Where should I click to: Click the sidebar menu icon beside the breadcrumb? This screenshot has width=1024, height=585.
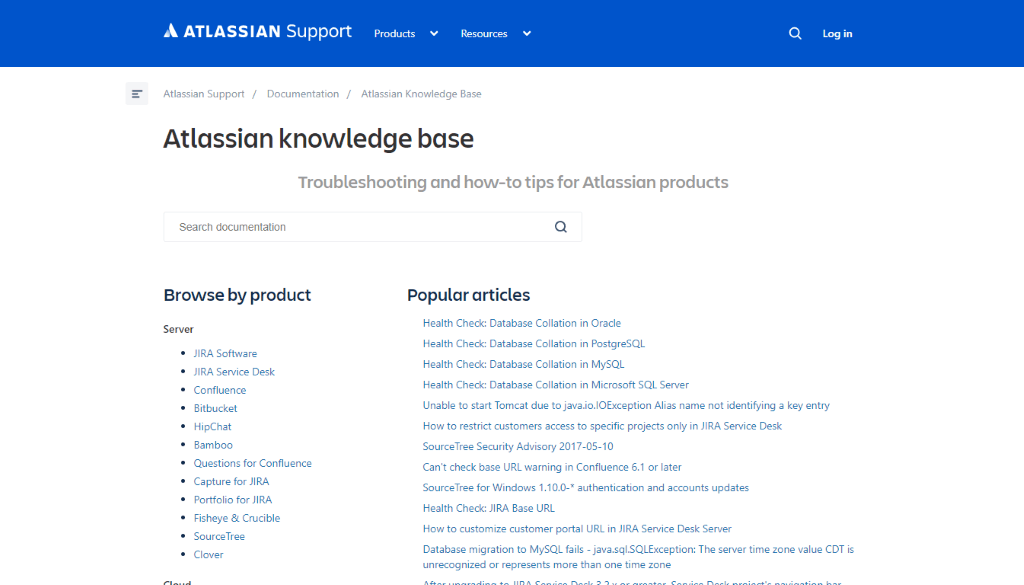[x=136, y=93]
